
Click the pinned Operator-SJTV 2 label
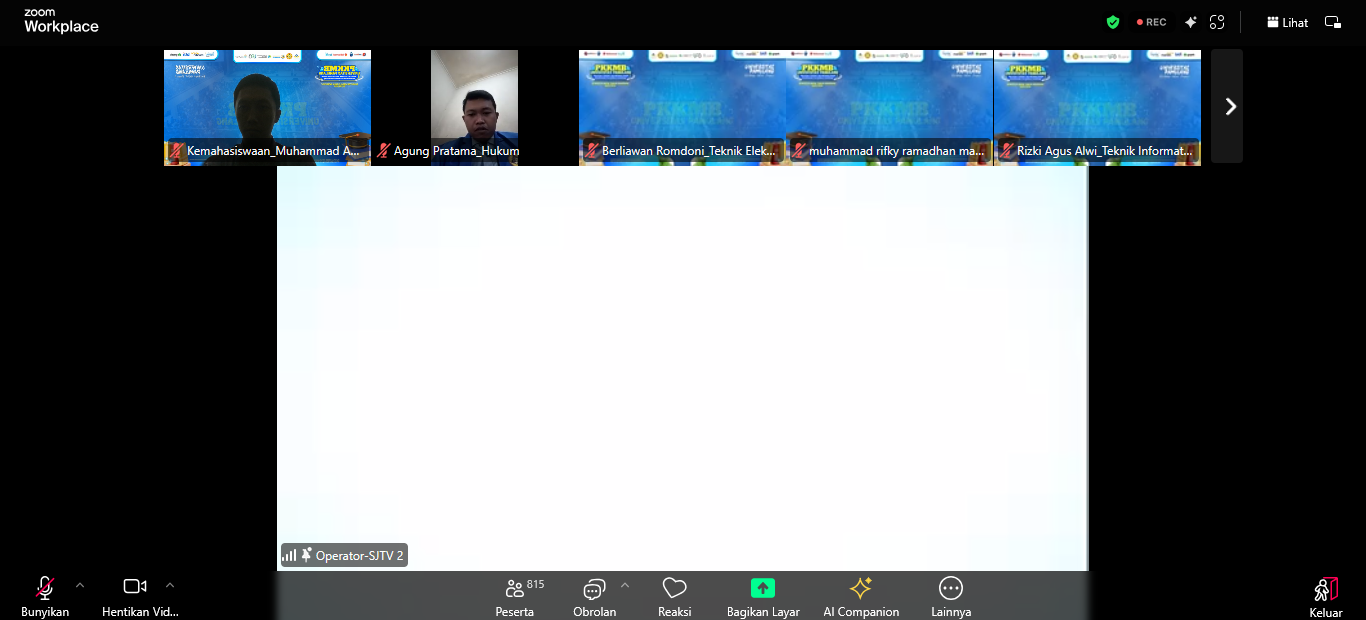tap(344, 555)
